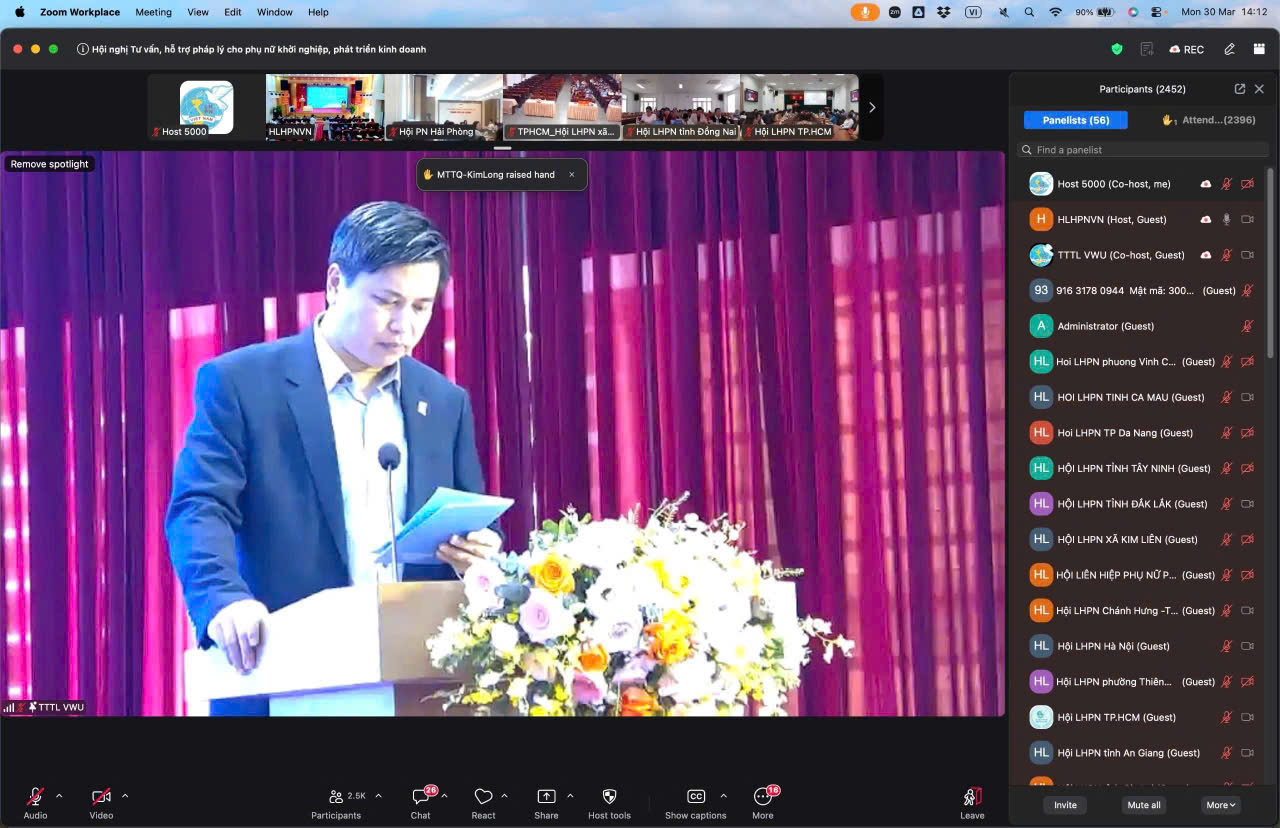Open the More dropdown in Participants panel

(1221, 805)
